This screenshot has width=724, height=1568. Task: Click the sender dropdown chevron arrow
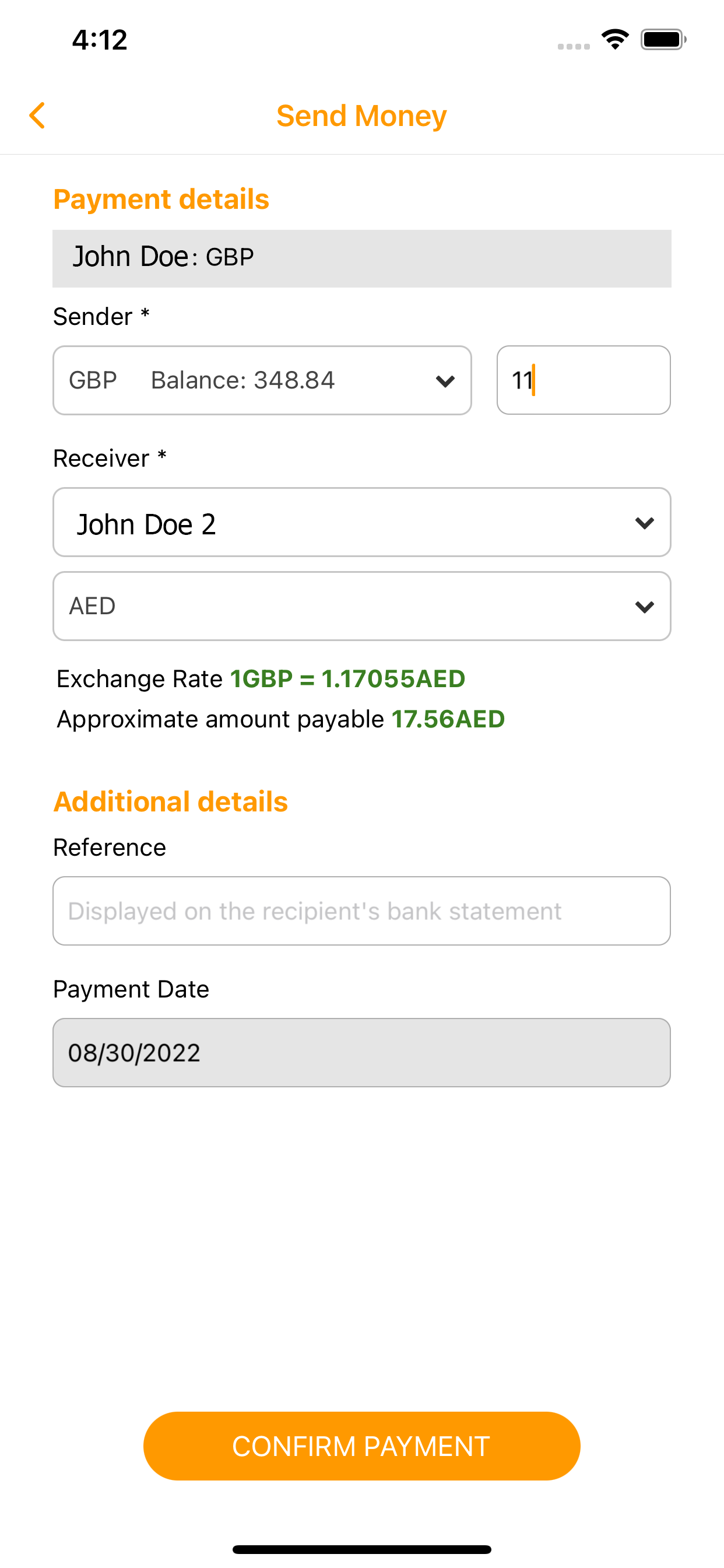click(x=445, y=381)
